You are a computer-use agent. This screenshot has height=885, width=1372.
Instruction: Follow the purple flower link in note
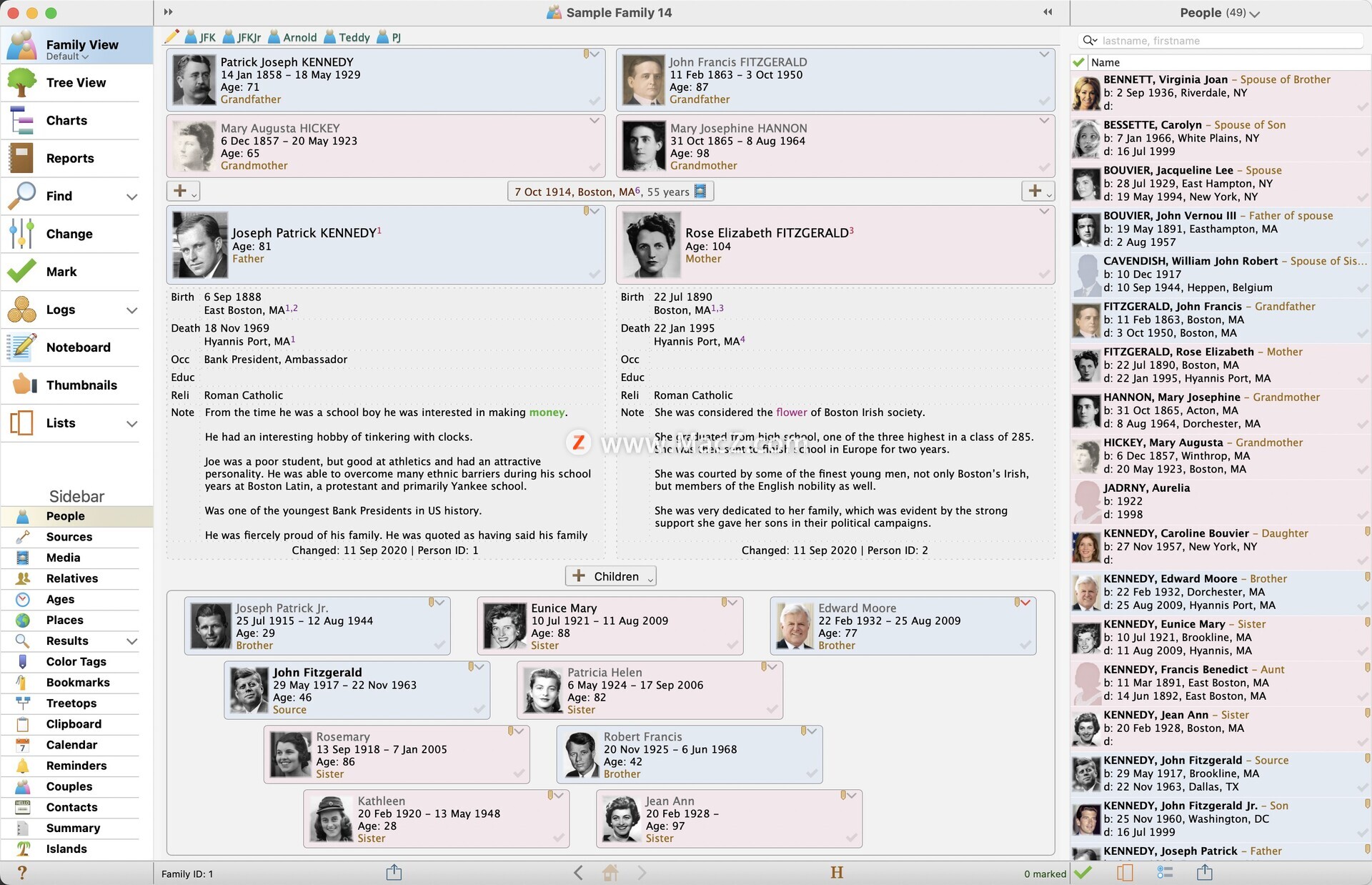792,412
